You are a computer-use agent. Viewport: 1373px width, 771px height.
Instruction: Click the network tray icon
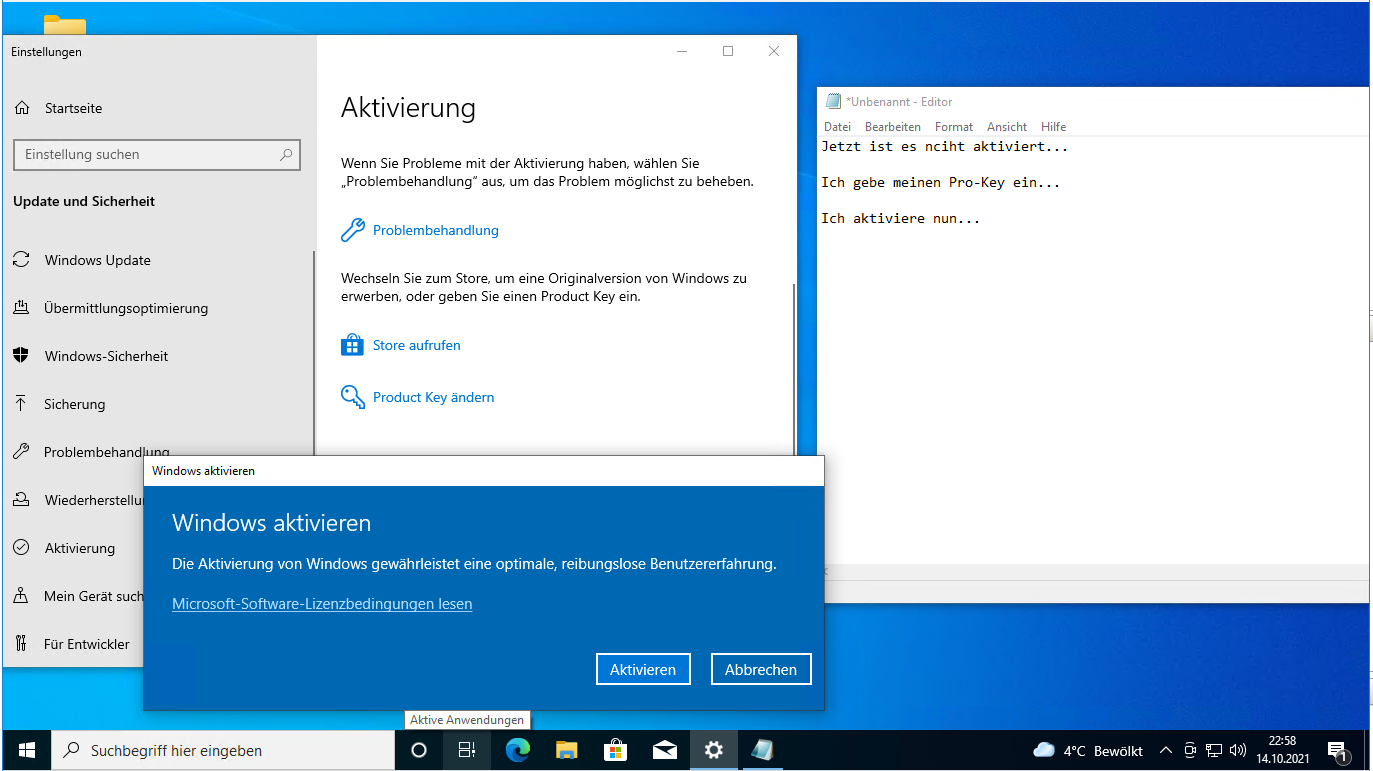[1214, 750]
